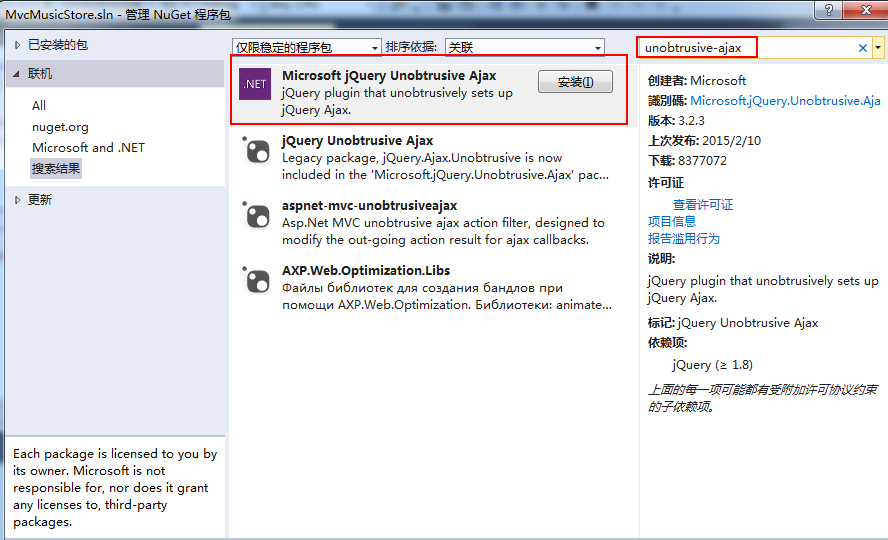888x540 pixels.
Task: Open the help question mark button
Action: tap(829, 10)
